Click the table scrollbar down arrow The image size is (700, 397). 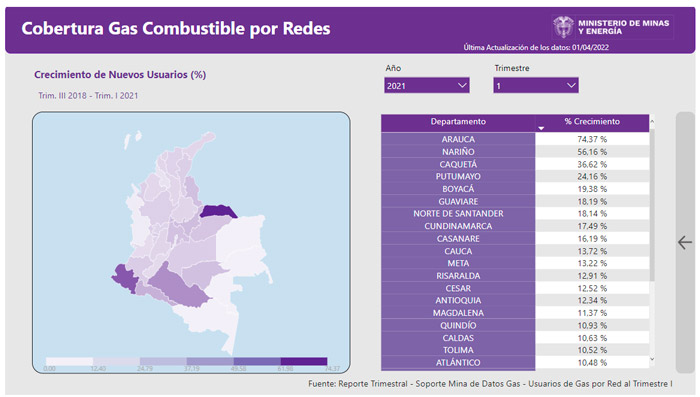[x=652, y=359]
